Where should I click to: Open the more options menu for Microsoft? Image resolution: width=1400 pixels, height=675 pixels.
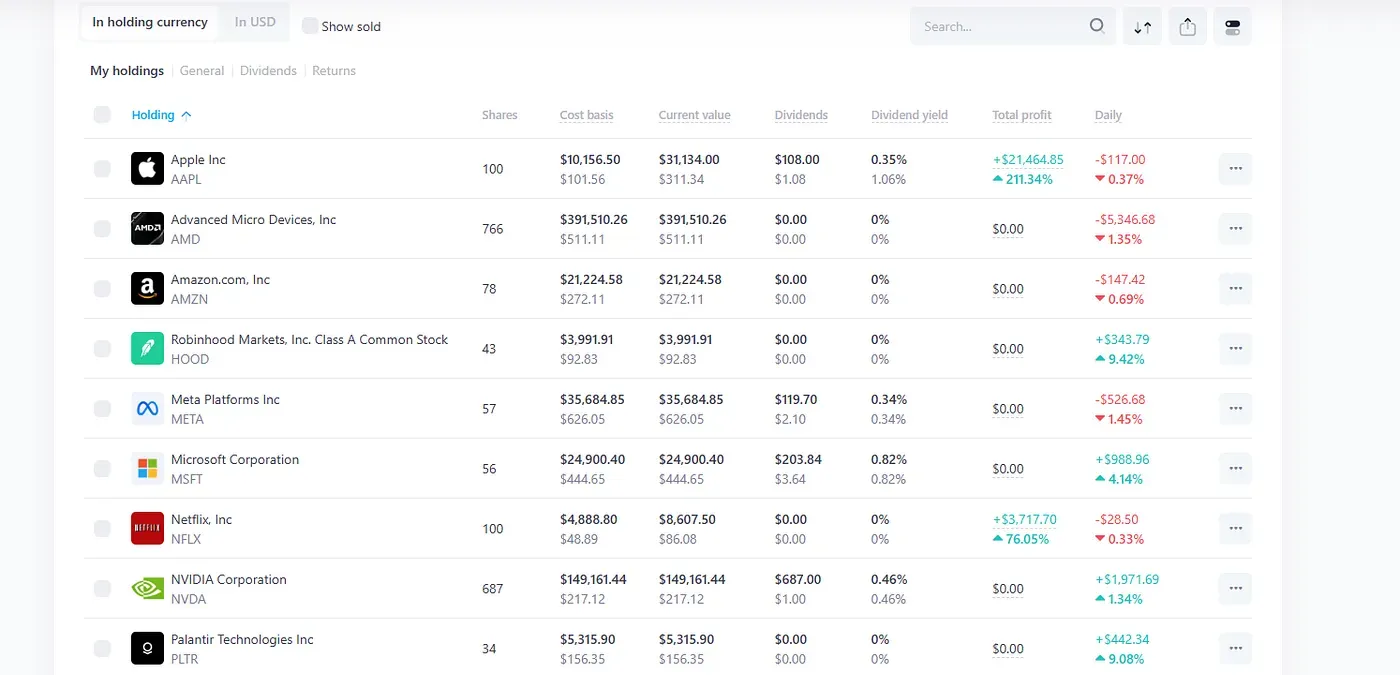[1235, 469]
